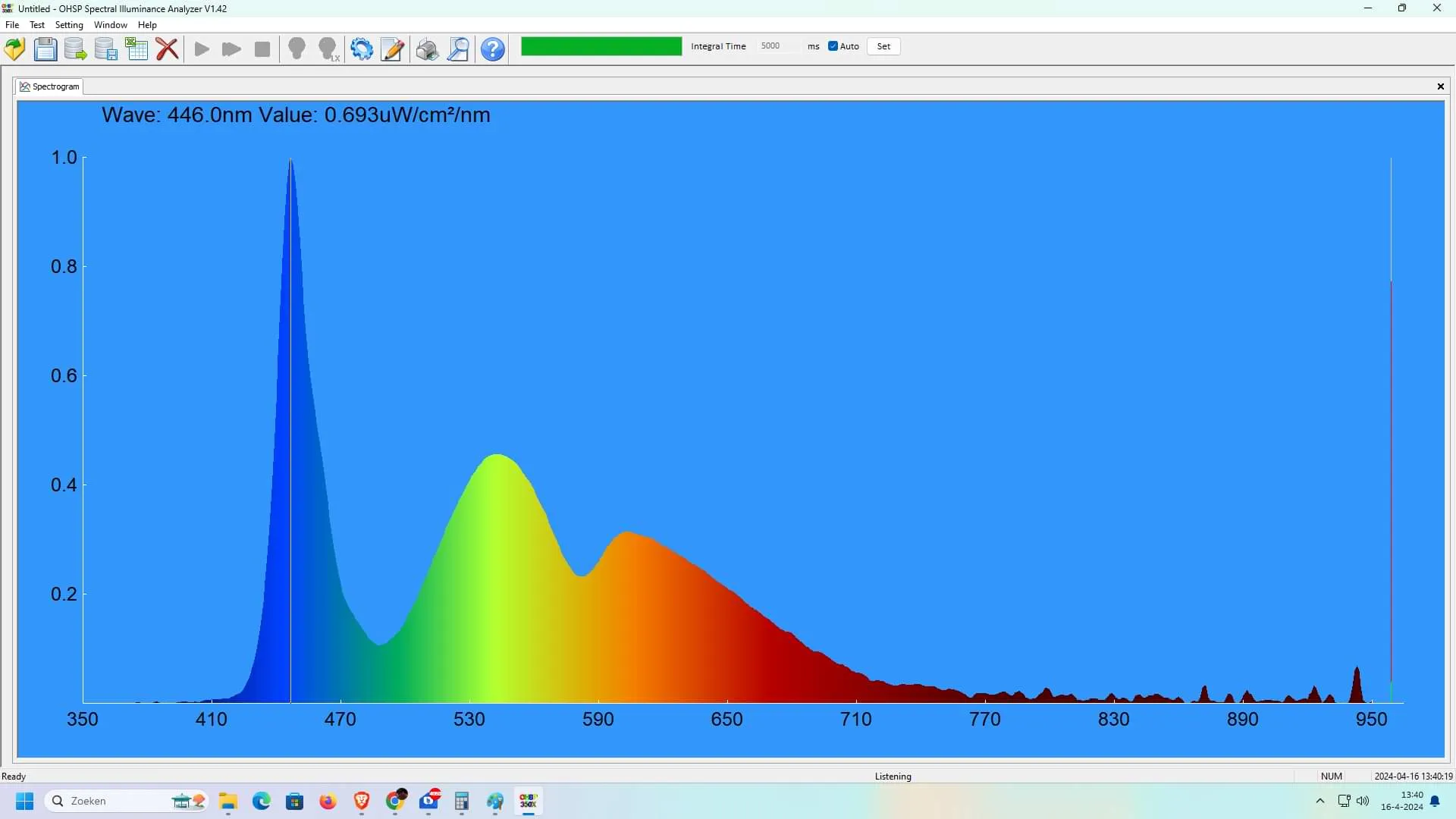This screenshot has height=819, width=1456.
Task: Click the export to Excel icon
Action: 136,49
